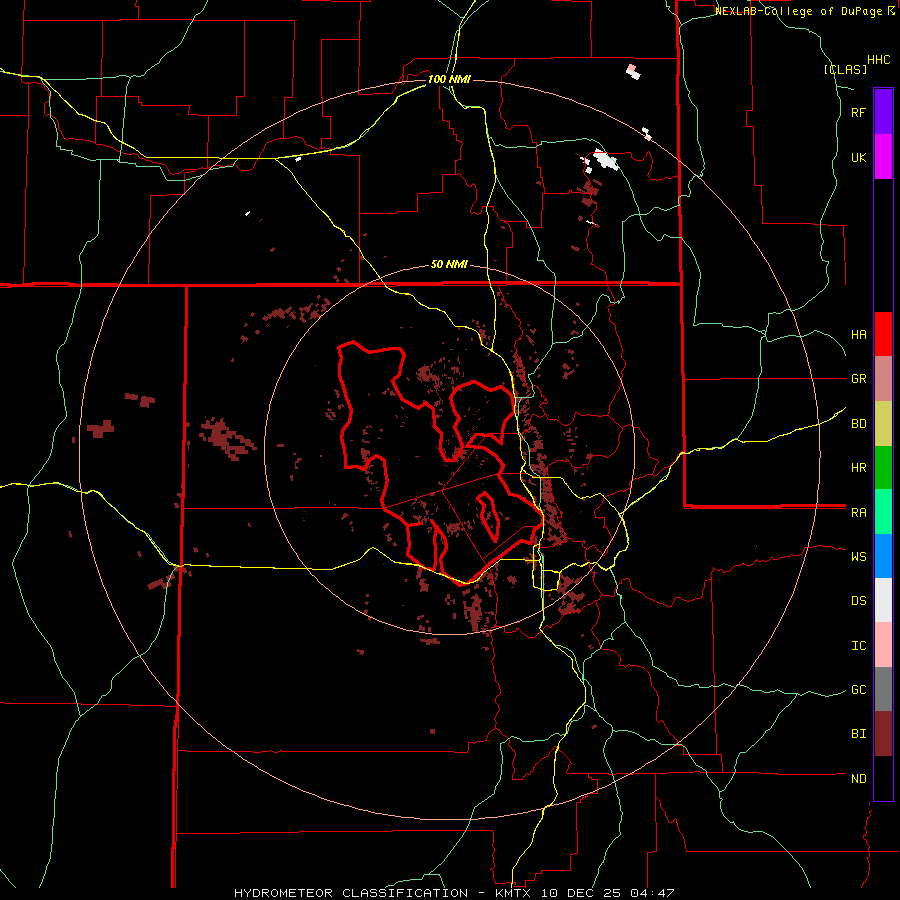Click the DS legend label

tap(859, 601)
